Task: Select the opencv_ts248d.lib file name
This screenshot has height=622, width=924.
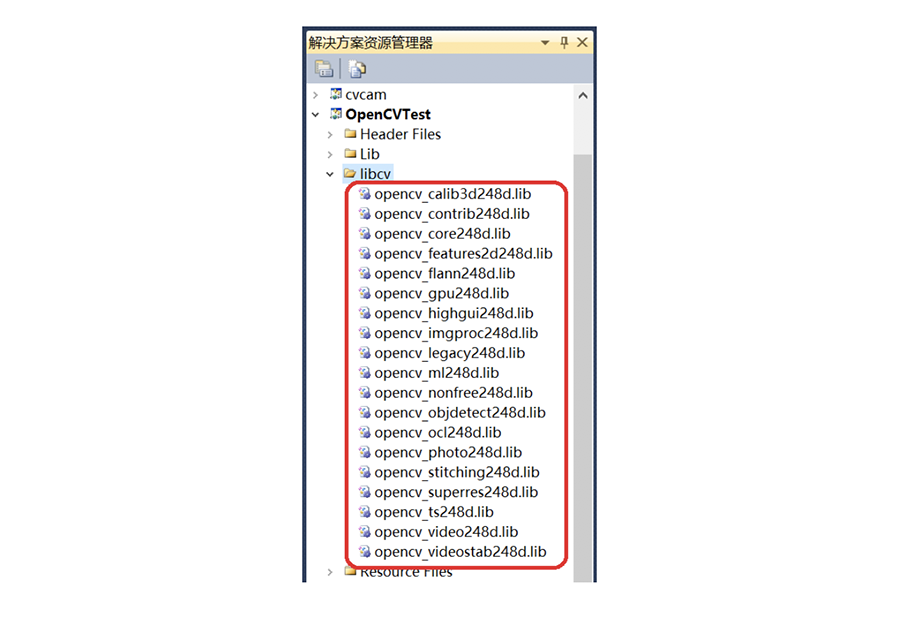Action: (x=434, y=512)
